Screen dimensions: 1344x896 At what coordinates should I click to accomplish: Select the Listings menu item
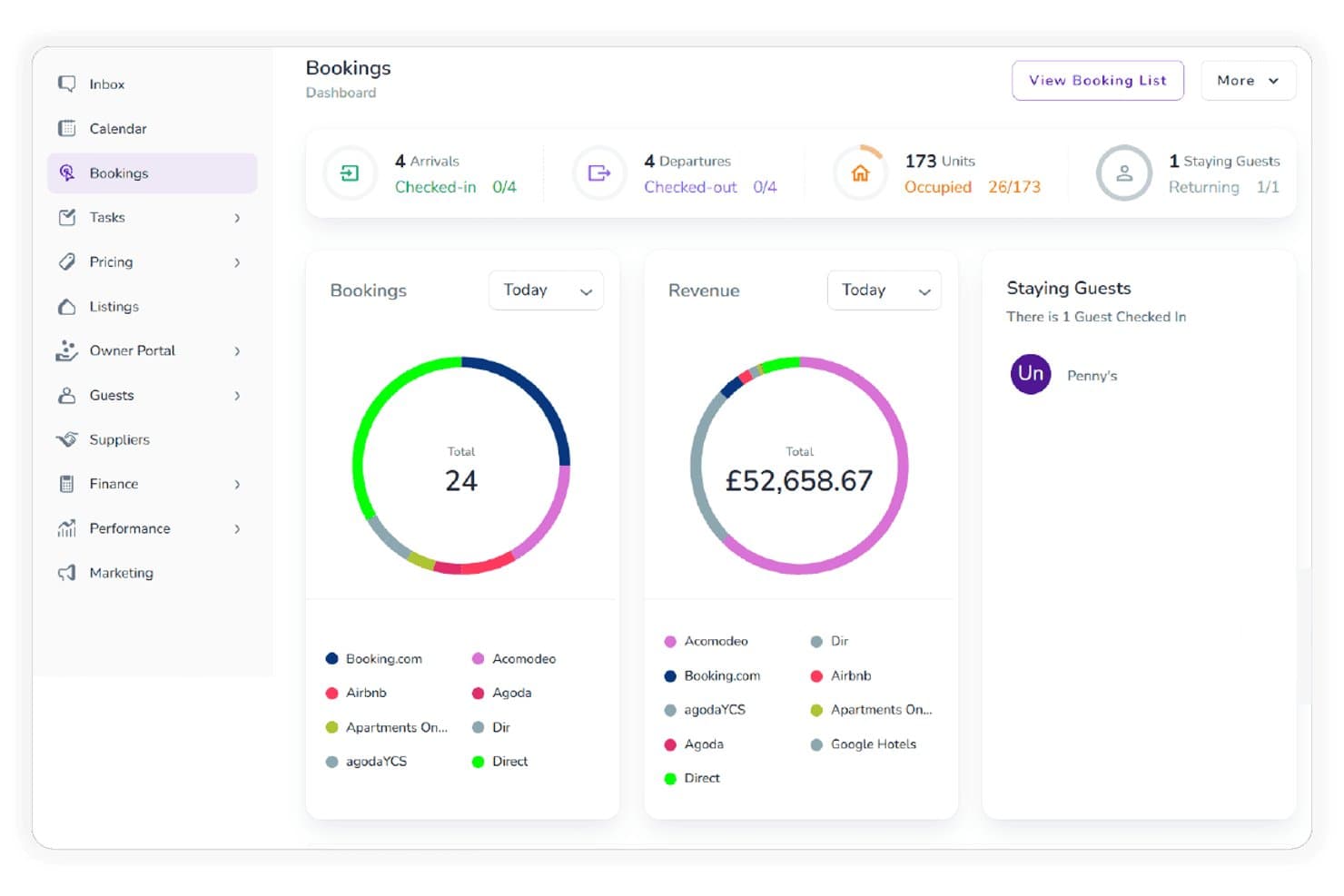point(152,306)
